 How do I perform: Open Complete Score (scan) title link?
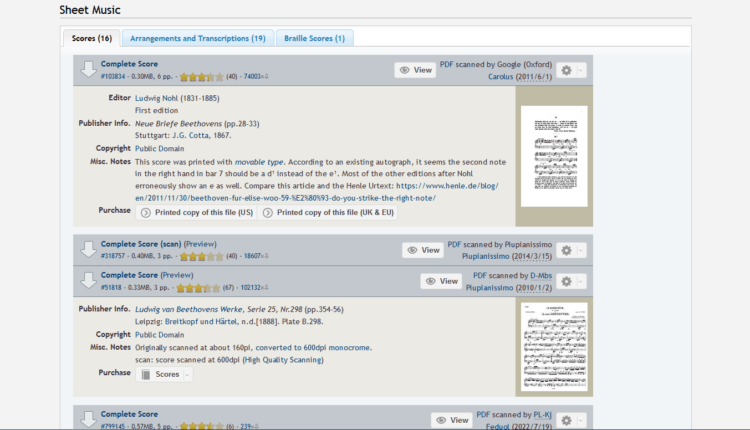pos(141,244)
